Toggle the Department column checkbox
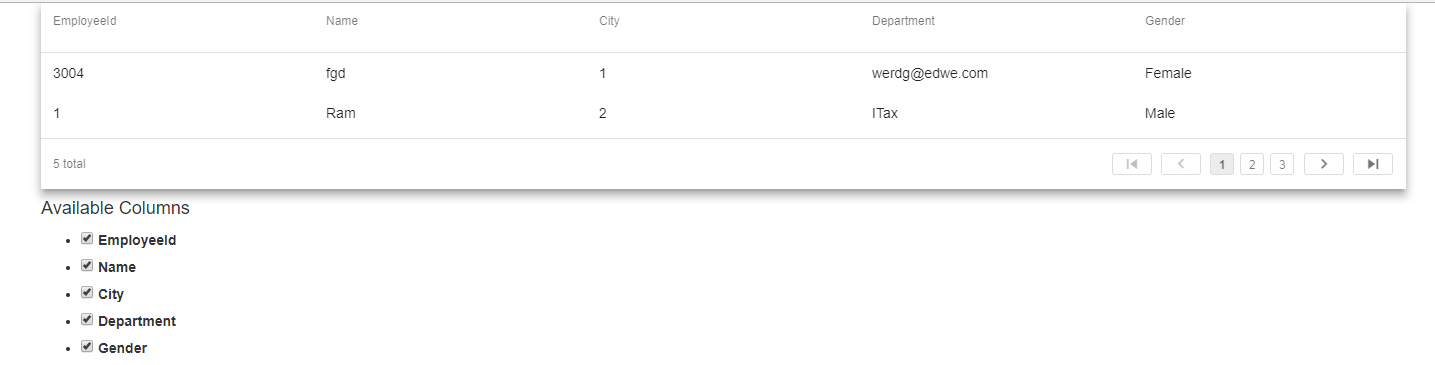1435x365 pixels. tap(87, 320)
